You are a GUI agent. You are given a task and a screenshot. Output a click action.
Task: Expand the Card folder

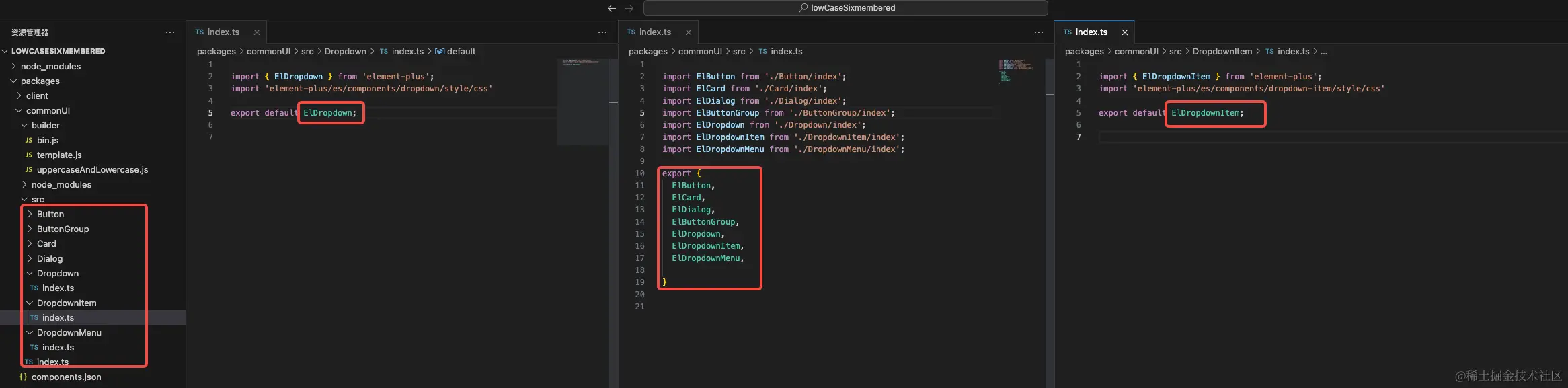click(93, 243)
